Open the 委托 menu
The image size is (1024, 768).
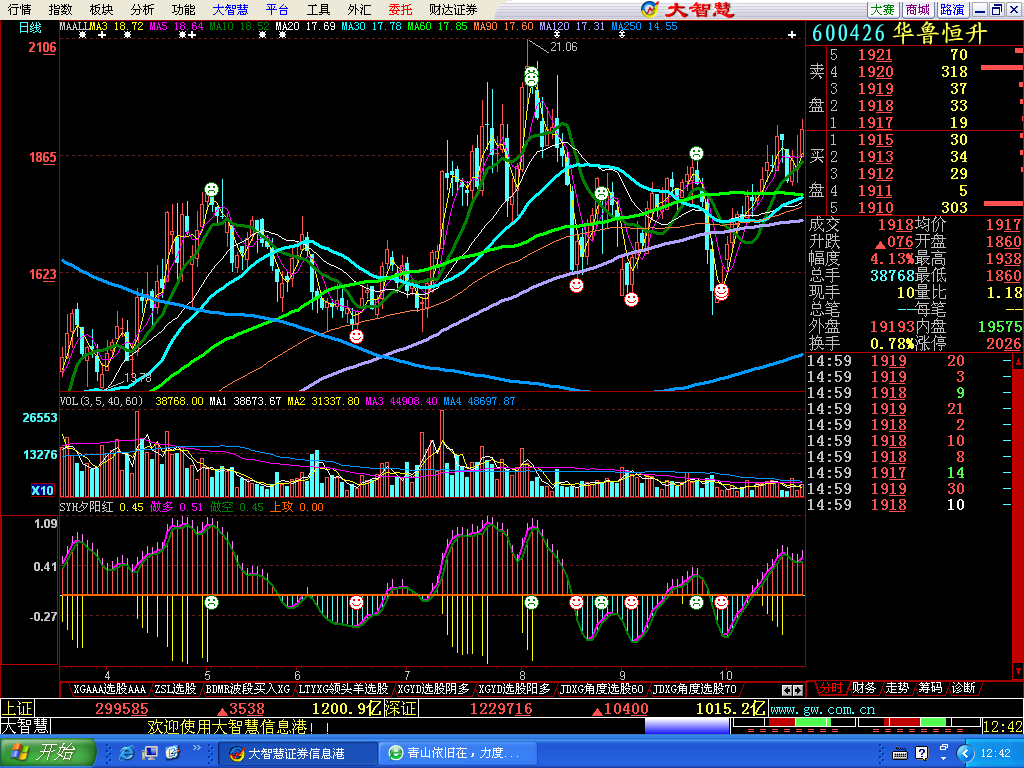[400, 9]
